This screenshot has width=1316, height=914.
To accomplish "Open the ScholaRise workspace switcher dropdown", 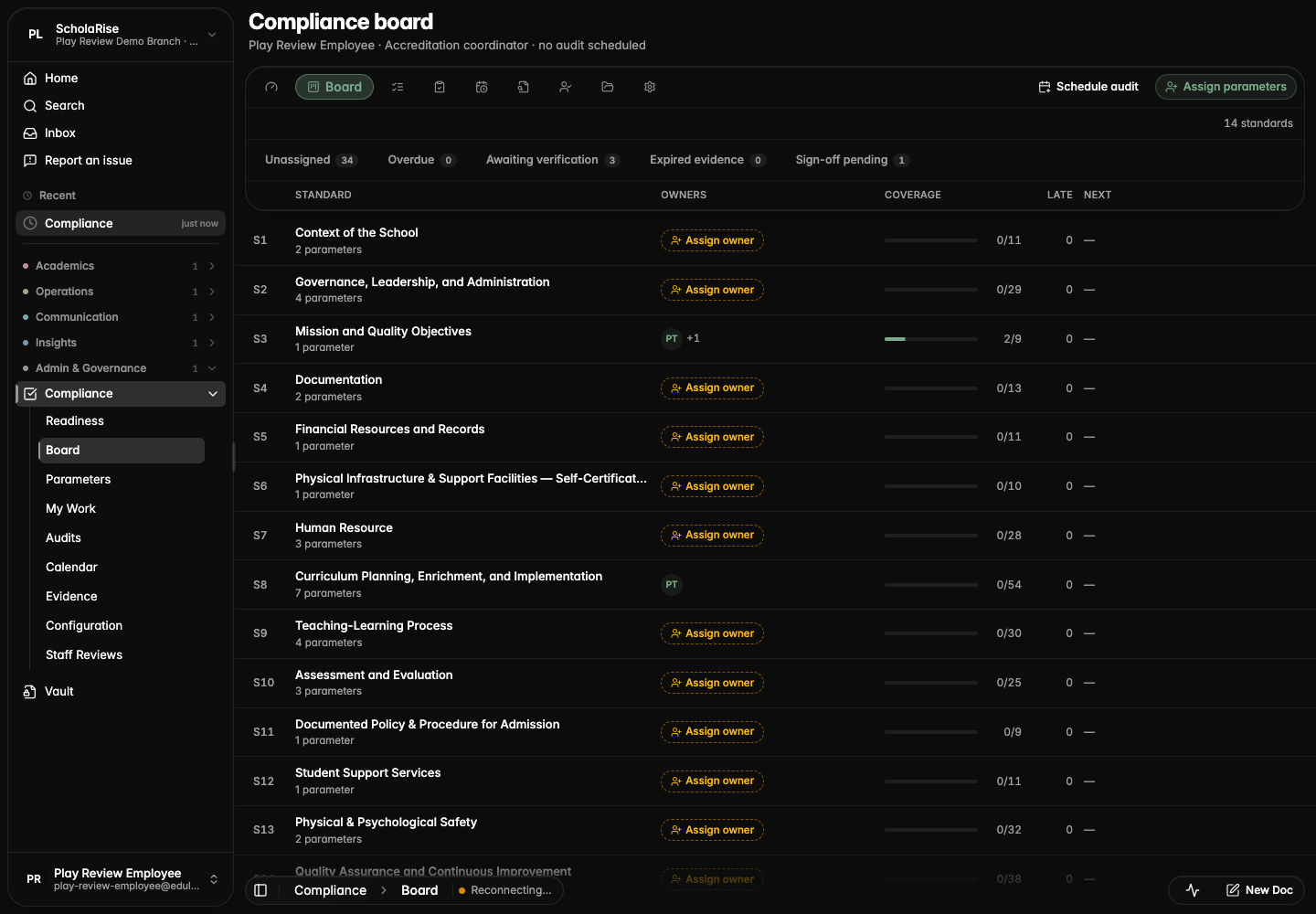I will pyautogui.click(x=121, y=35).
